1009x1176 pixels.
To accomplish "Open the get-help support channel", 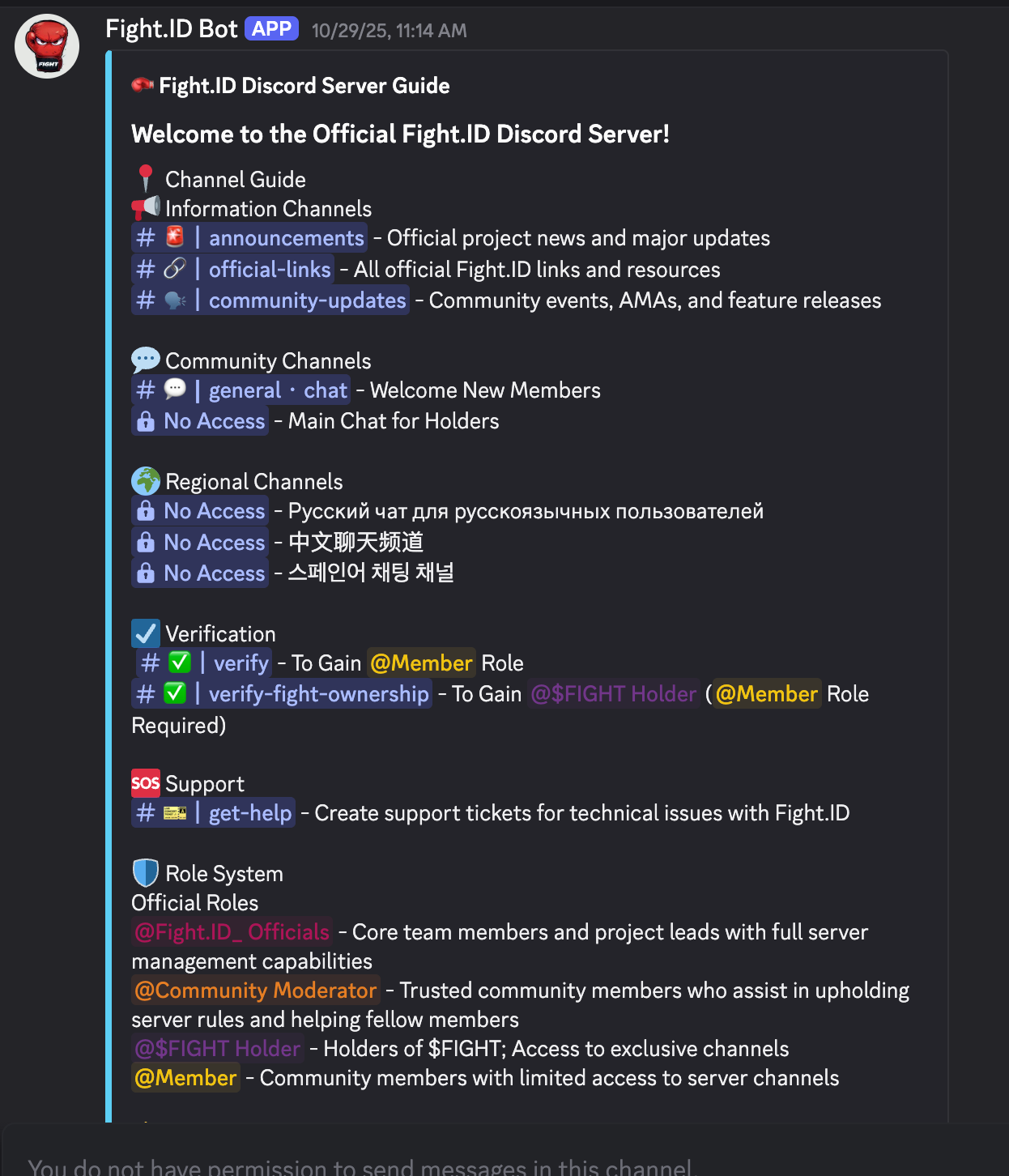I will coord(214,813).
